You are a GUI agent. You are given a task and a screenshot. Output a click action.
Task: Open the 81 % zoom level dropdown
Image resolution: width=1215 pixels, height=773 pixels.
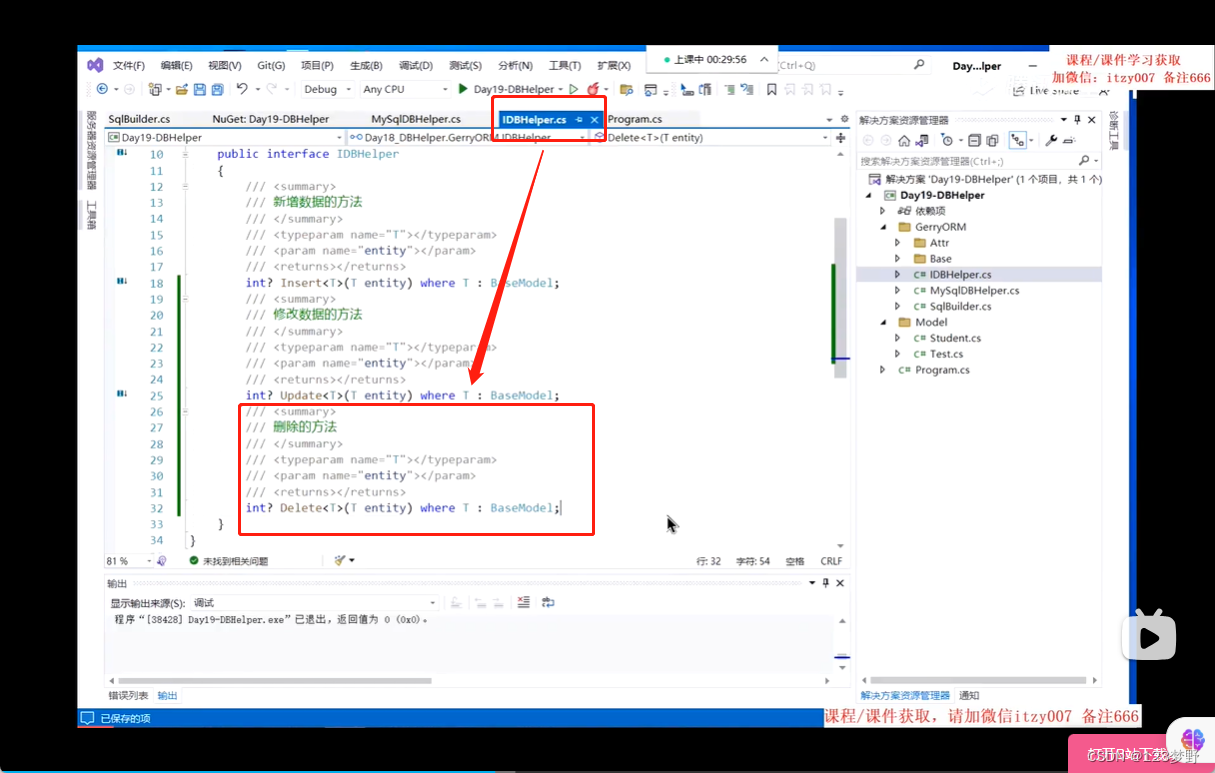pyautogui.click(x=128, y=561)
